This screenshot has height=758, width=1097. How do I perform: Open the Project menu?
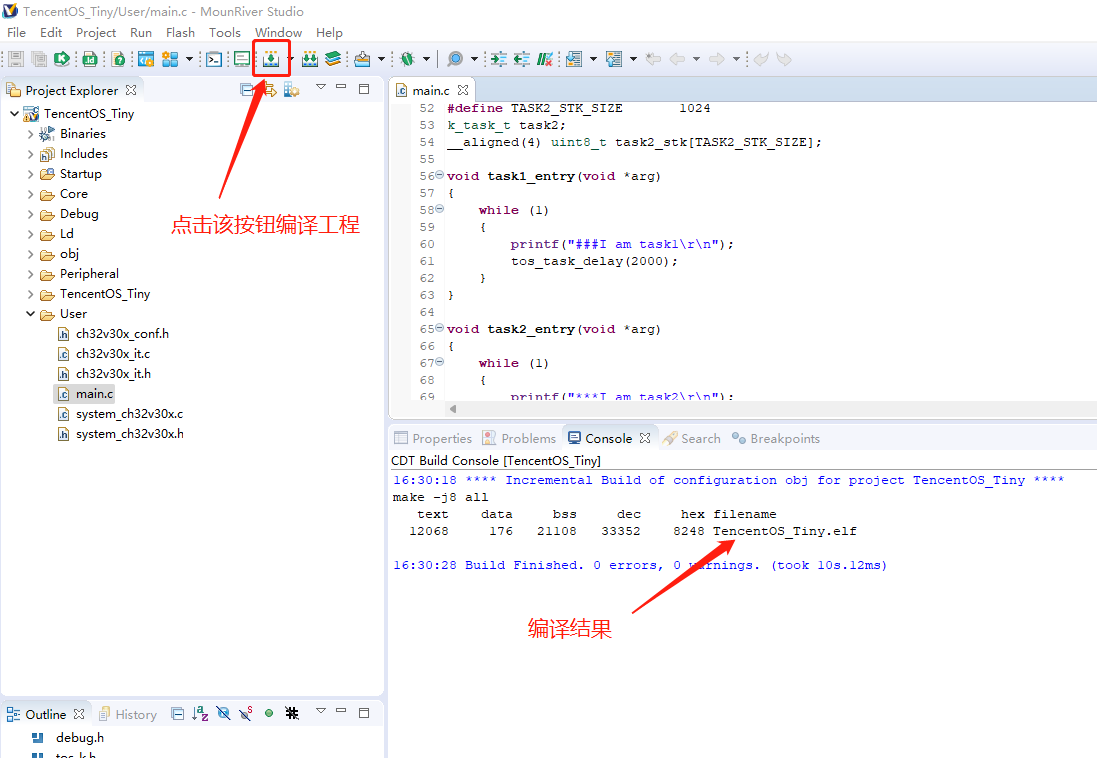click(96, 33)
